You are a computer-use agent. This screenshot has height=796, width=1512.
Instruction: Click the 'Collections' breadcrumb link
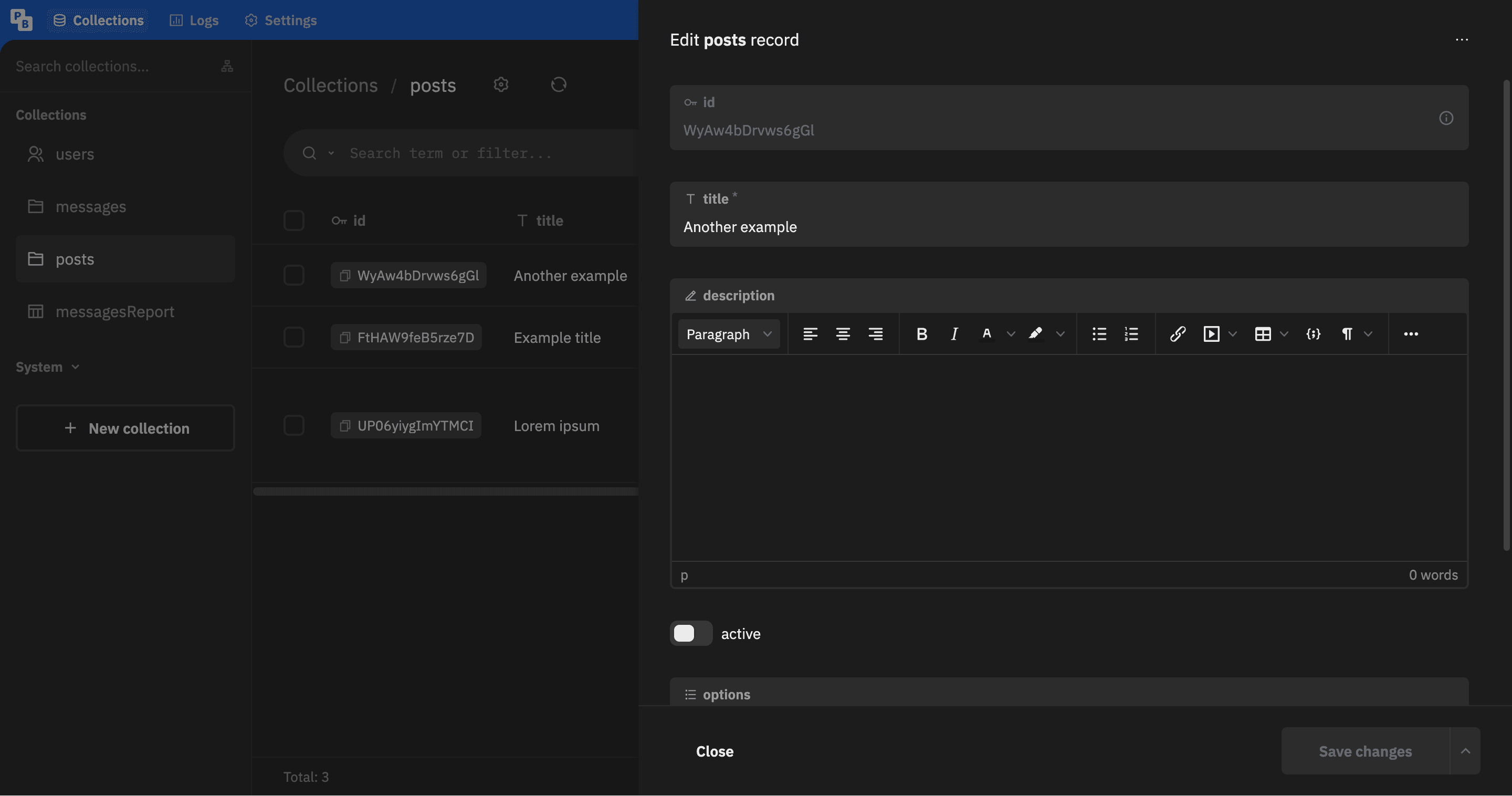330,85
